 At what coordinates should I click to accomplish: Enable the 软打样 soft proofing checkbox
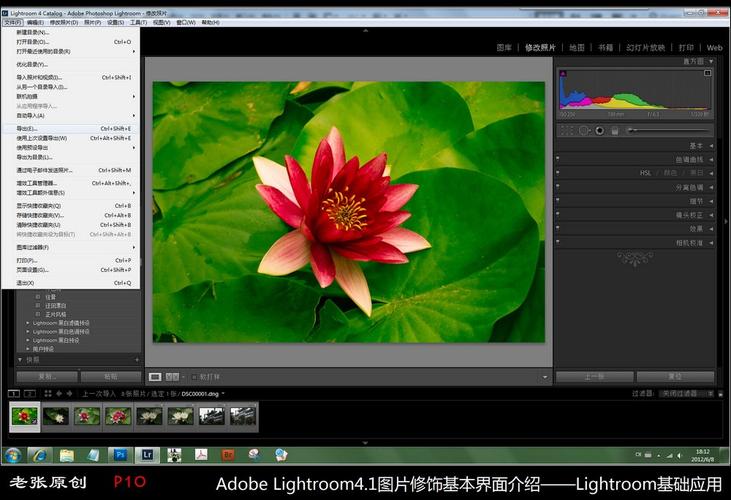click(194, 377)
